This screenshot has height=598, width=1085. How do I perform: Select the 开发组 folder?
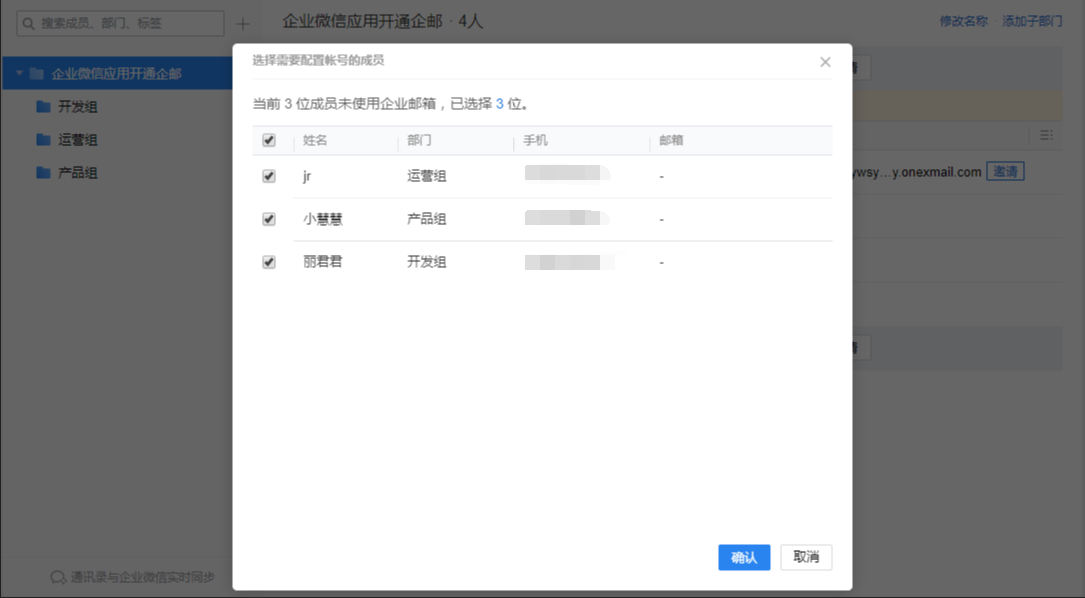[x=77, y=107]
